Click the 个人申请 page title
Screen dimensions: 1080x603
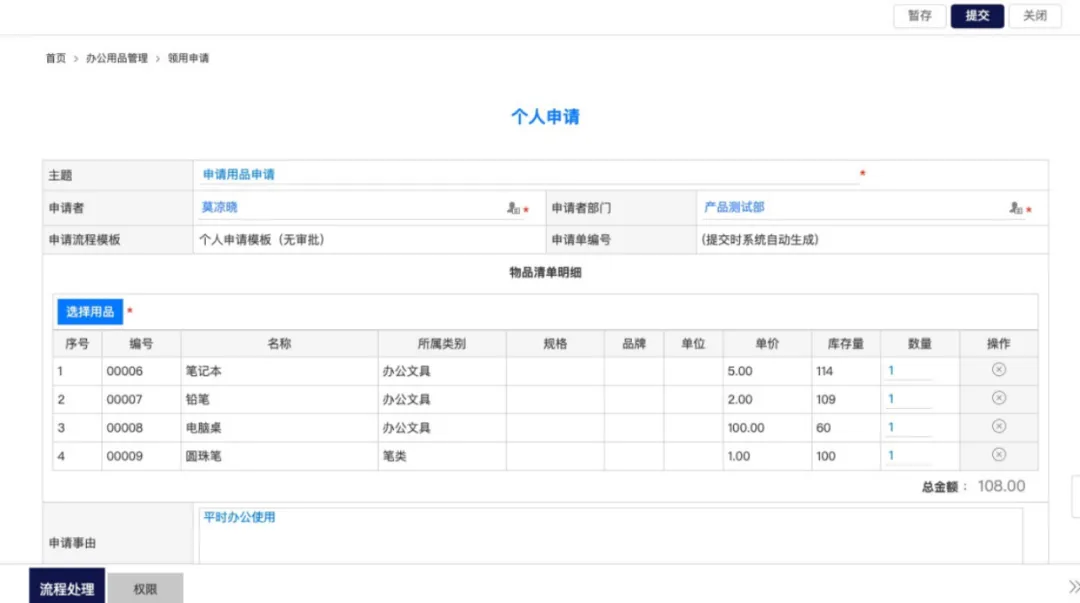pyautogui.click(x=545, y=116)
